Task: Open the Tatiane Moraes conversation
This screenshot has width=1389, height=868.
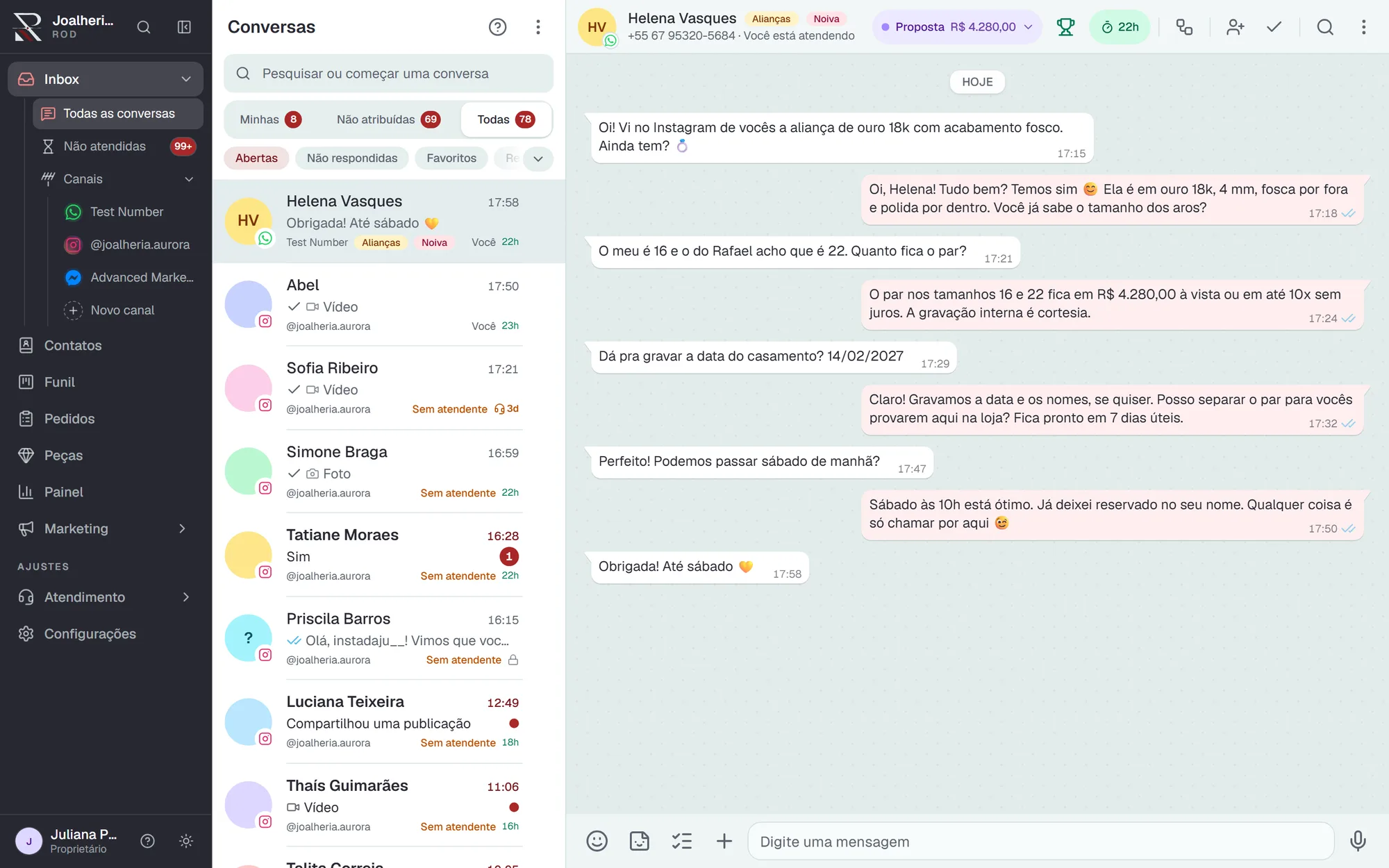Action: (388, 555)
